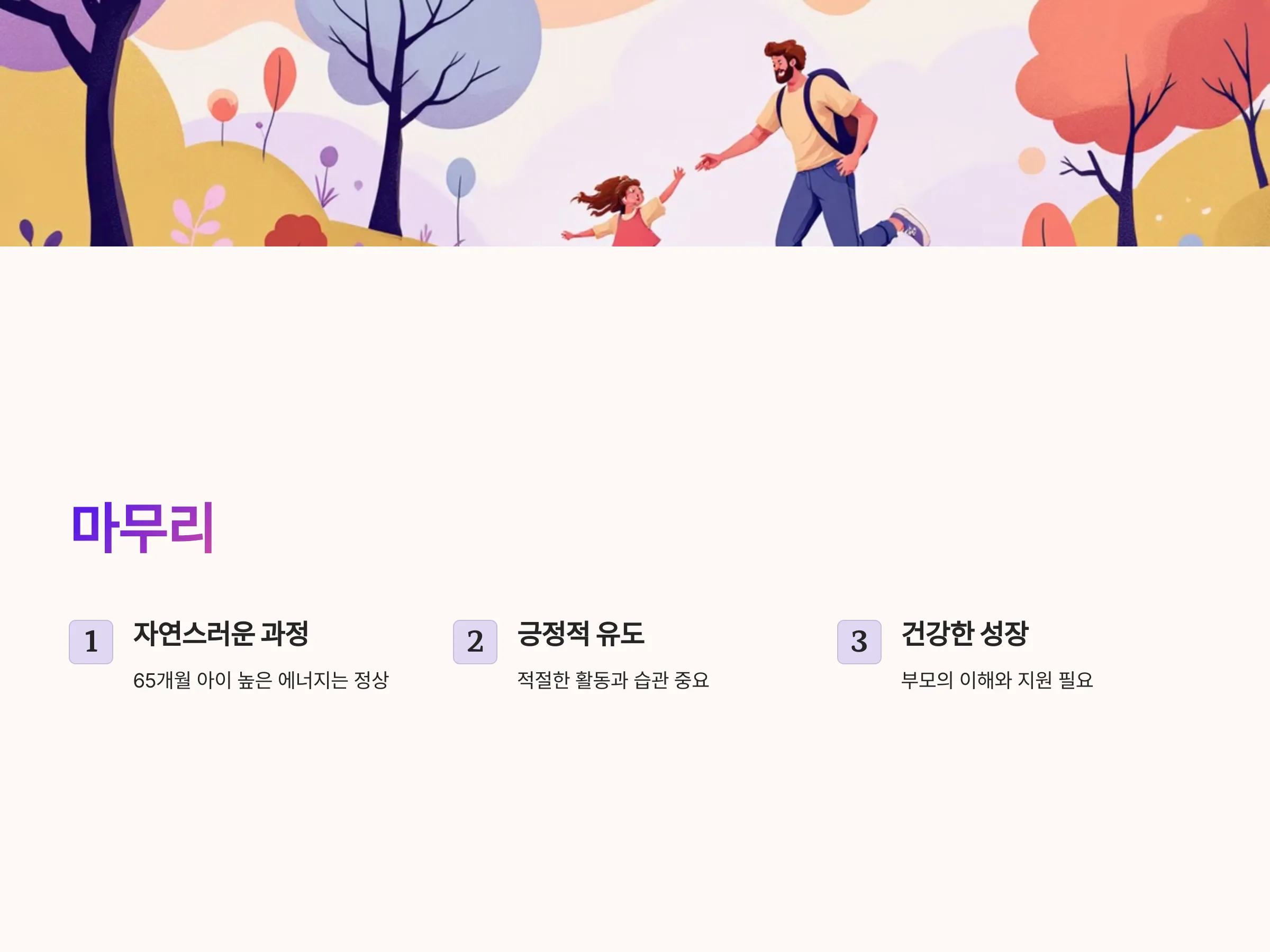Click the number 1 badge
The width and height of the screenshot is (1270, 952).
pos(90,642)
